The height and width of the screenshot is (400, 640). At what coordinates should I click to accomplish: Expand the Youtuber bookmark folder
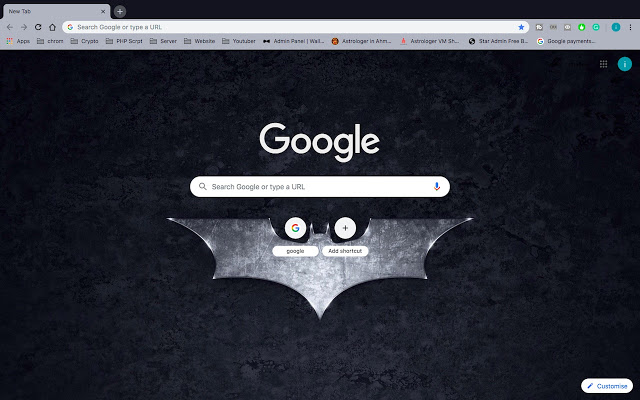[x=238, y=42]
